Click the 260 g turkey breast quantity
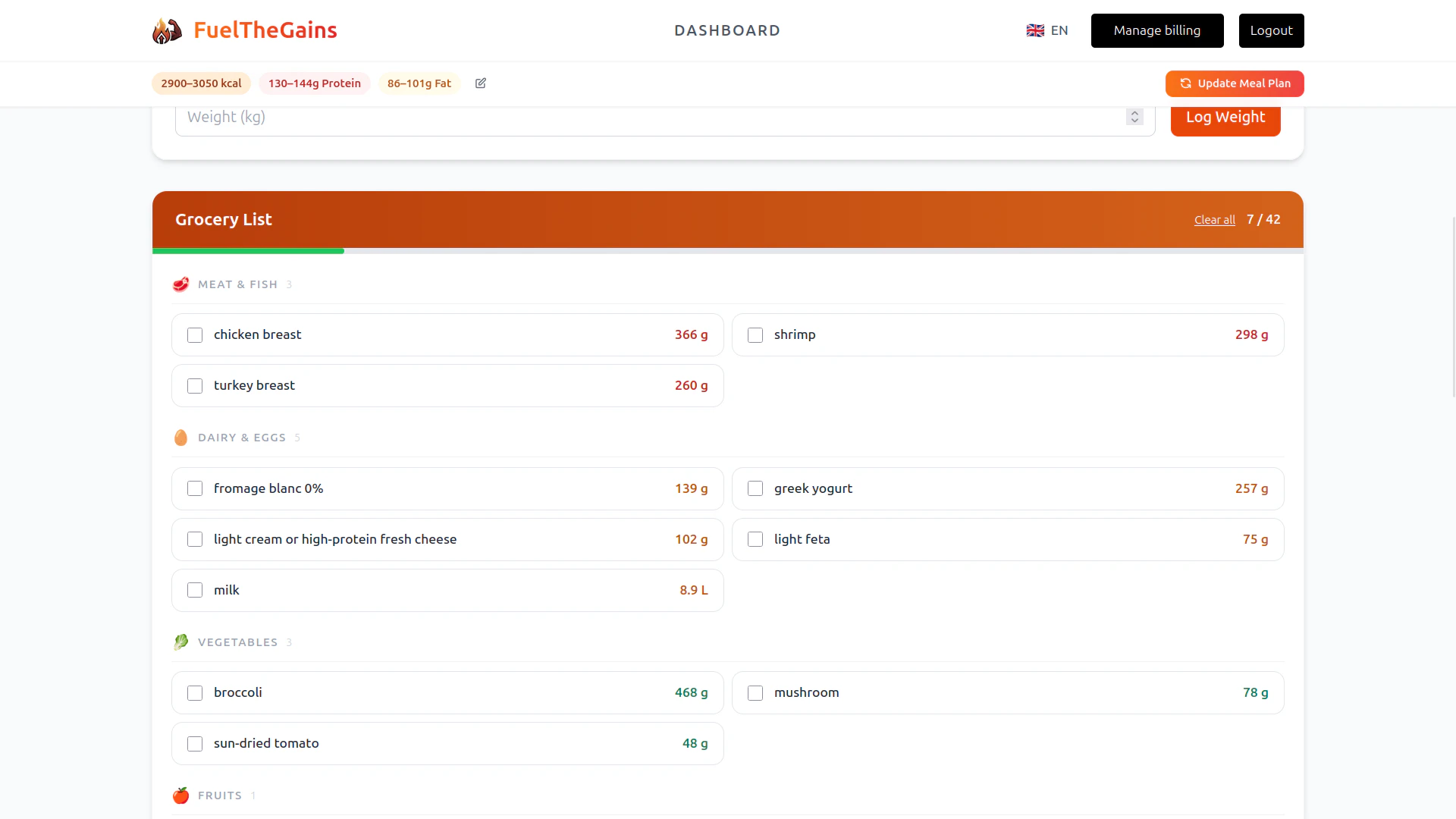 click(691, 385)
